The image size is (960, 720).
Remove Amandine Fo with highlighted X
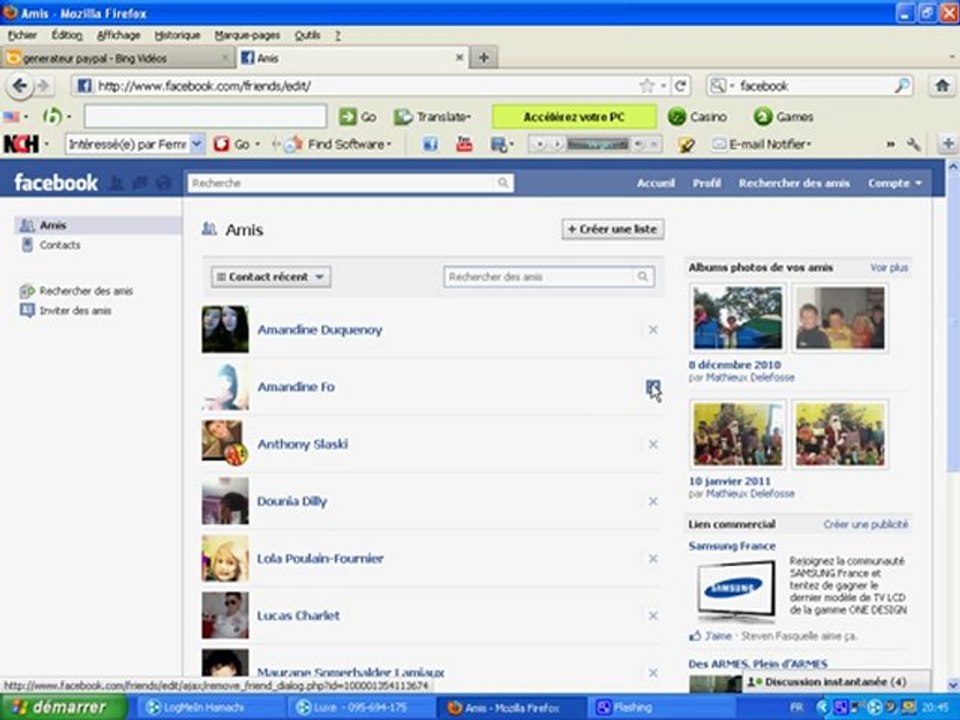point(653,387)
